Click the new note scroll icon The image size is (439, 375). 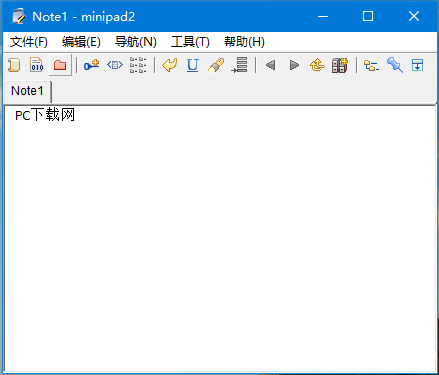pyautogui.click(x=14, y=65)
